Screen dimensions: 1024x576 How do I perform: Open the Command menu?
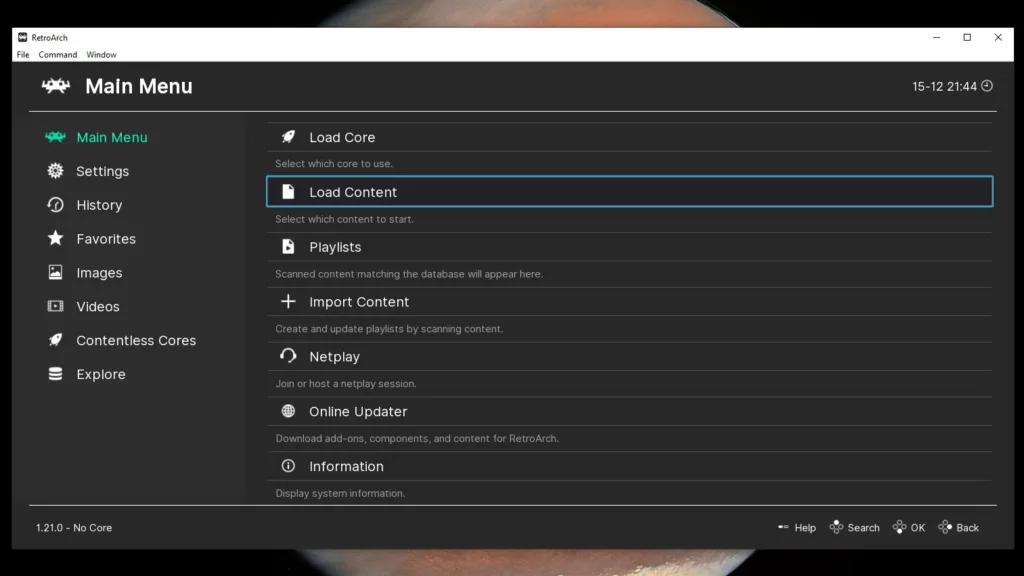point(58,55)
